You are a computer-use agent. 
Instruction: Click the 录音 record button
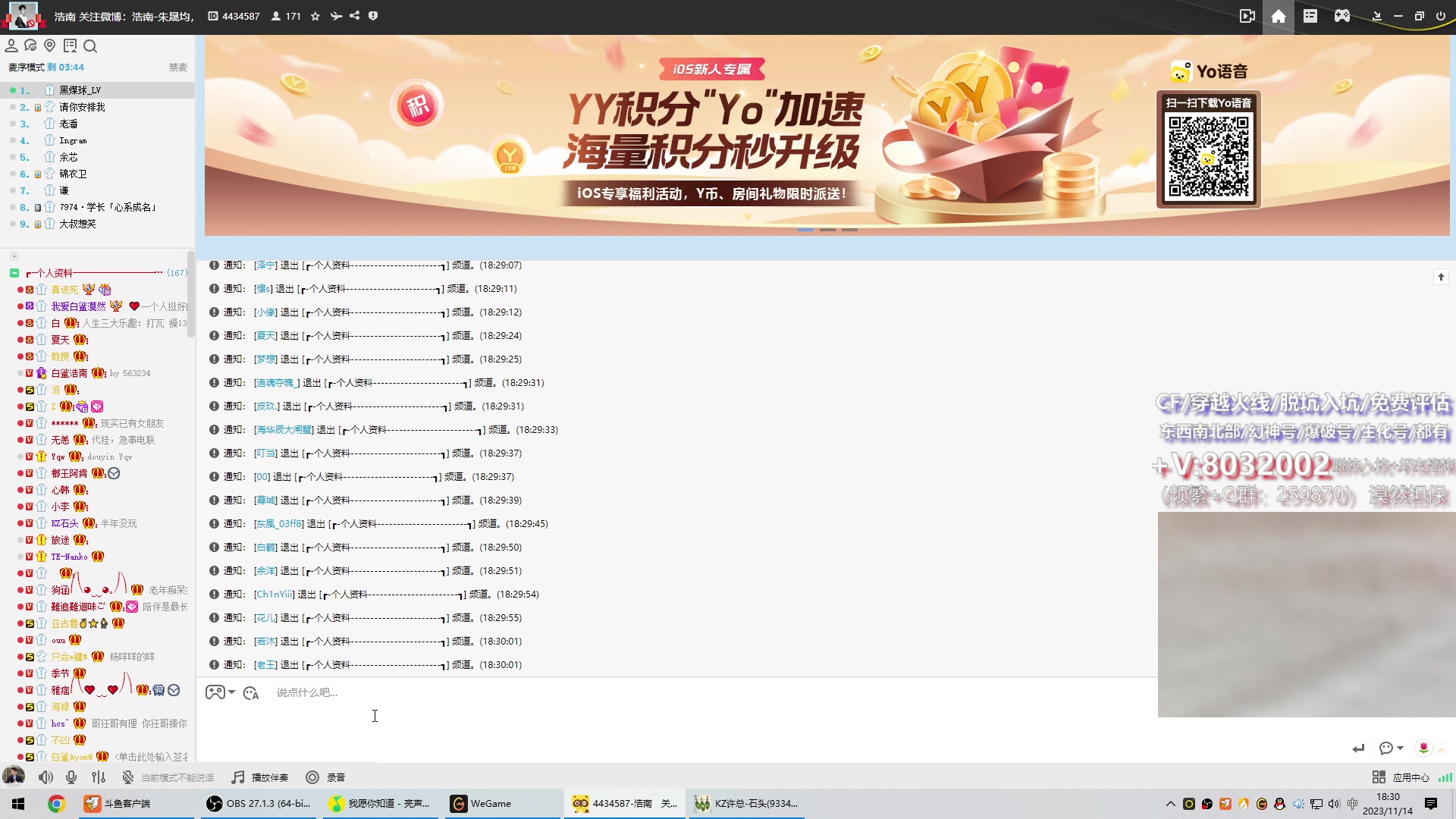point(325,777)
